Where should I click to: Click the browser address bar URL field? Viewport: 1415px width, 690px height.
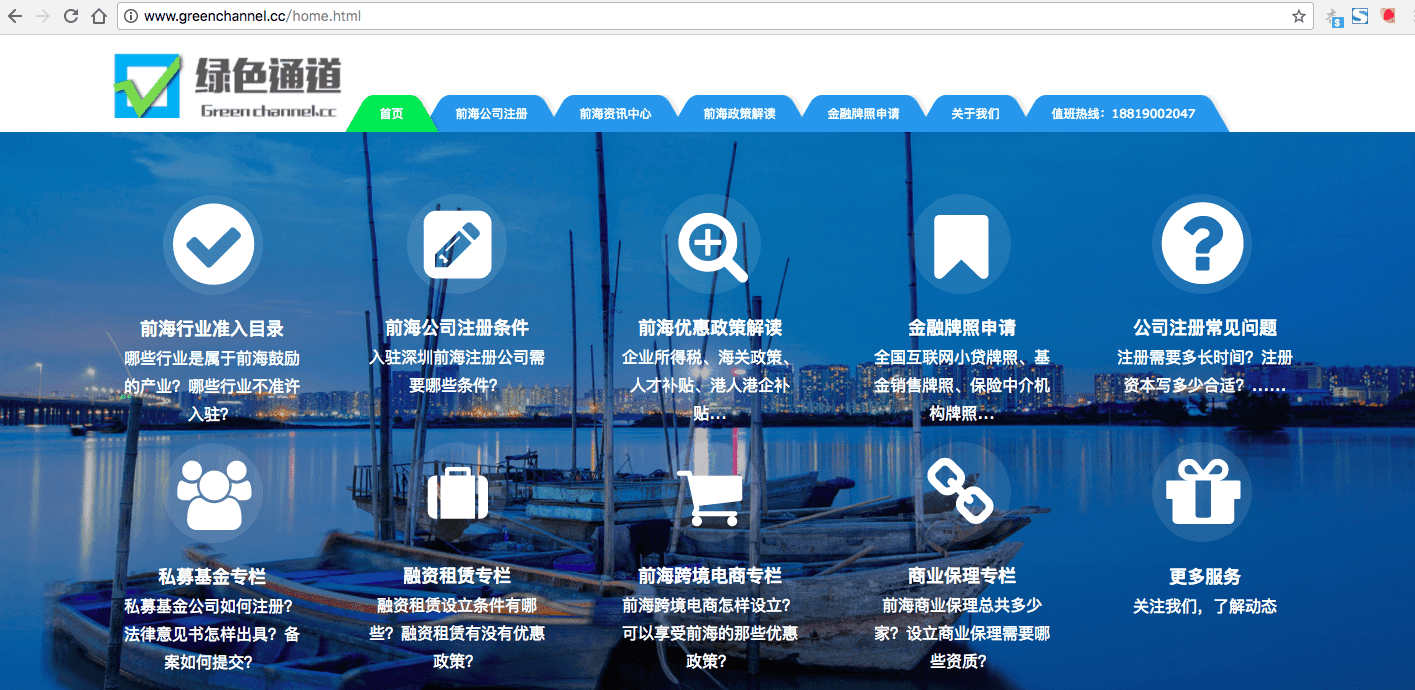tap(700, 16)
